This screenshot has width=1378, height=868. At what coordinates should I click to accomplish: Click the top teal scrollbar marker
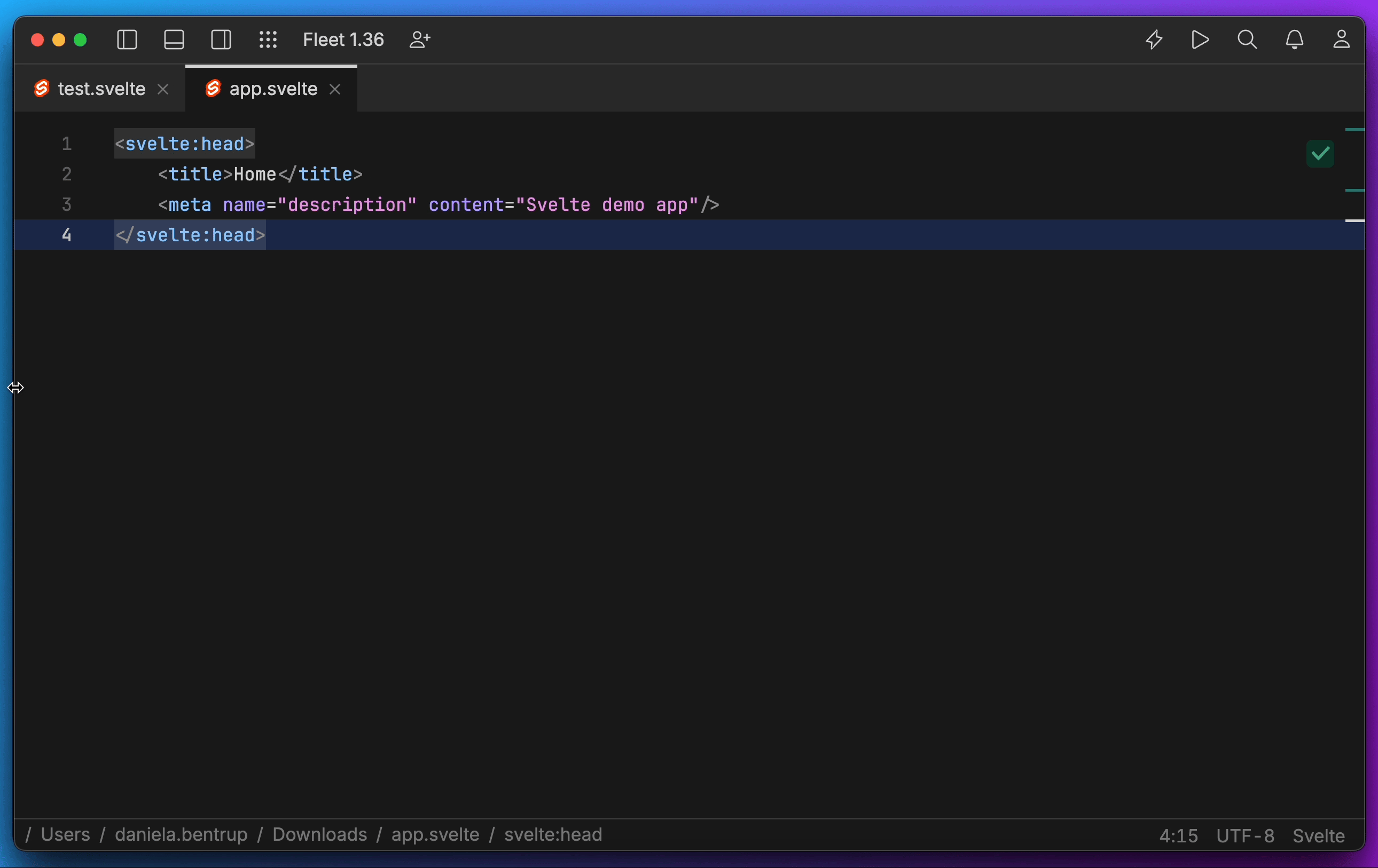pos(1355,130)
